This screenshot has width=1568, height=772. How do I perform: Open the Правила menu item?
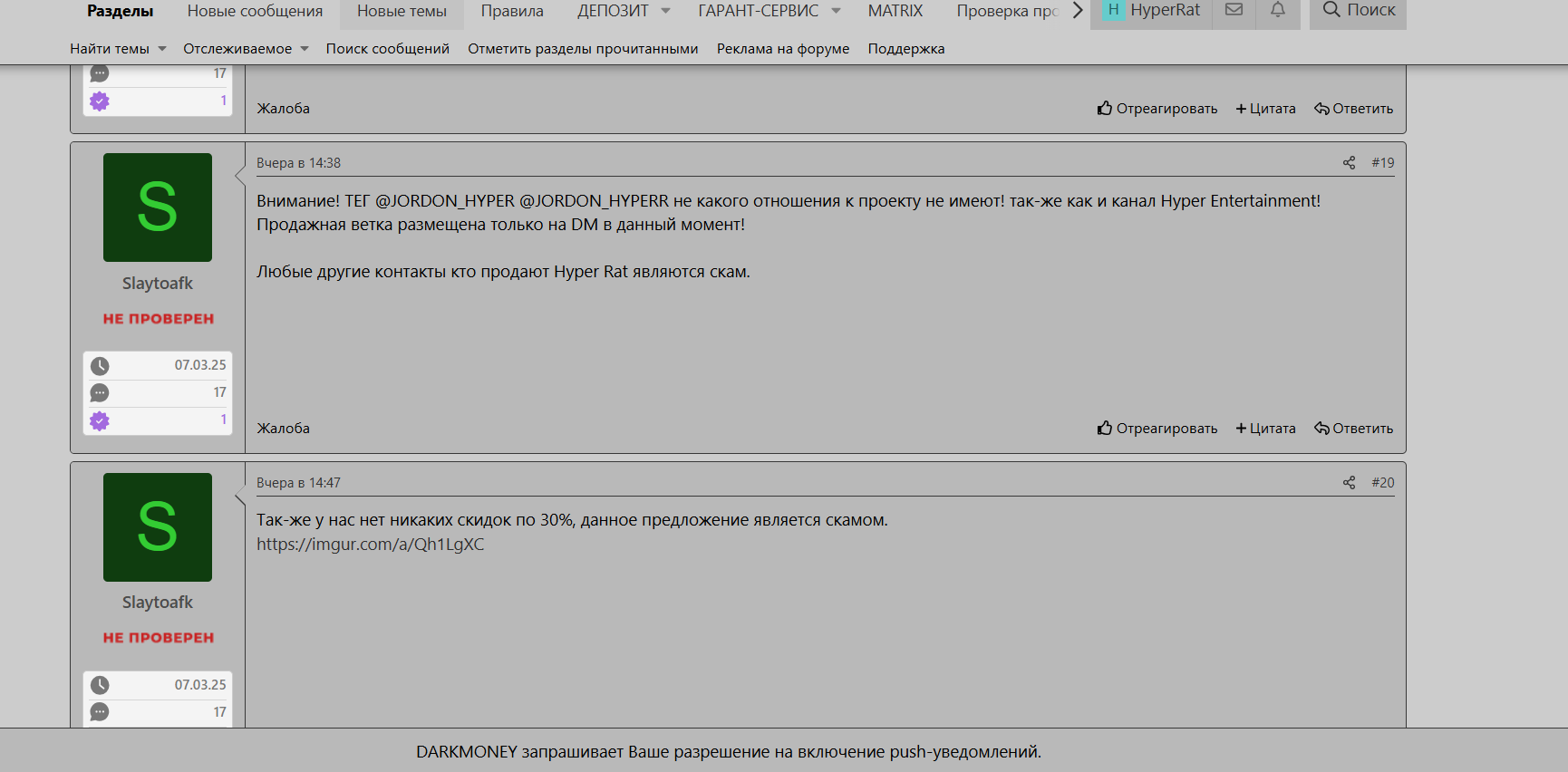(x=512, y=11)
